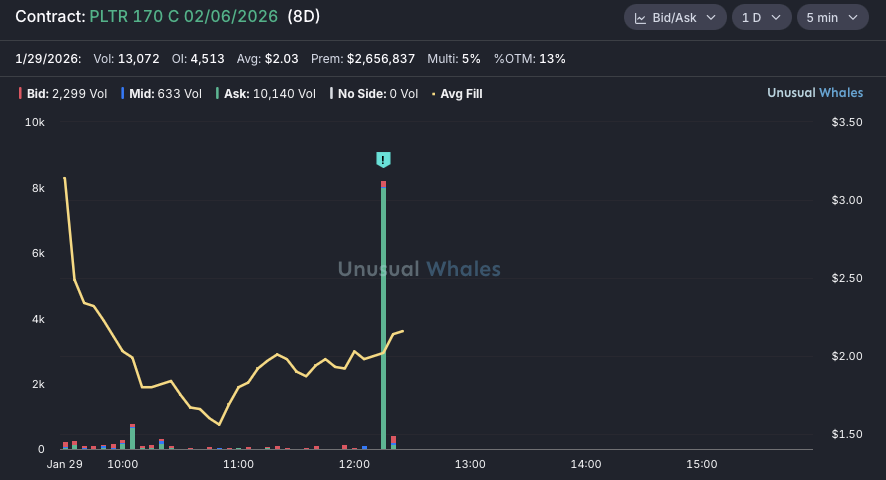The image size is (886, 480).
Task: Click the Jan 29 axis label
Action: pos(64,464)
